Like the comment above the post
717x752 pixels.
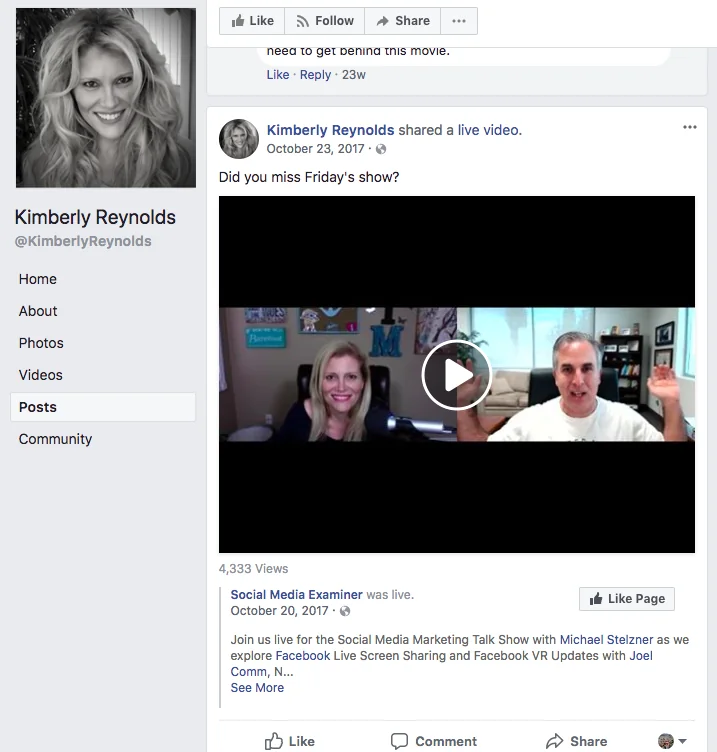278,75
